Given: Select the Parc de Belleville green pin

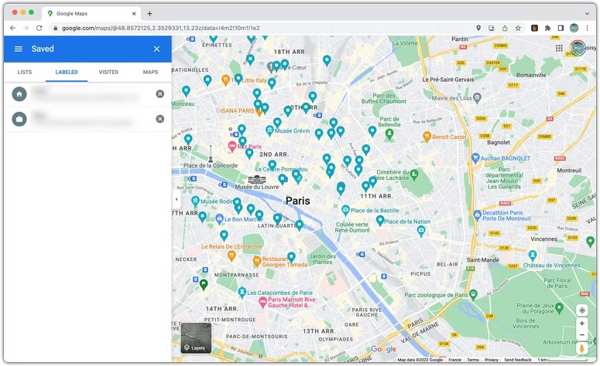Looking at the screenshot, I should (x=389, y=134).
